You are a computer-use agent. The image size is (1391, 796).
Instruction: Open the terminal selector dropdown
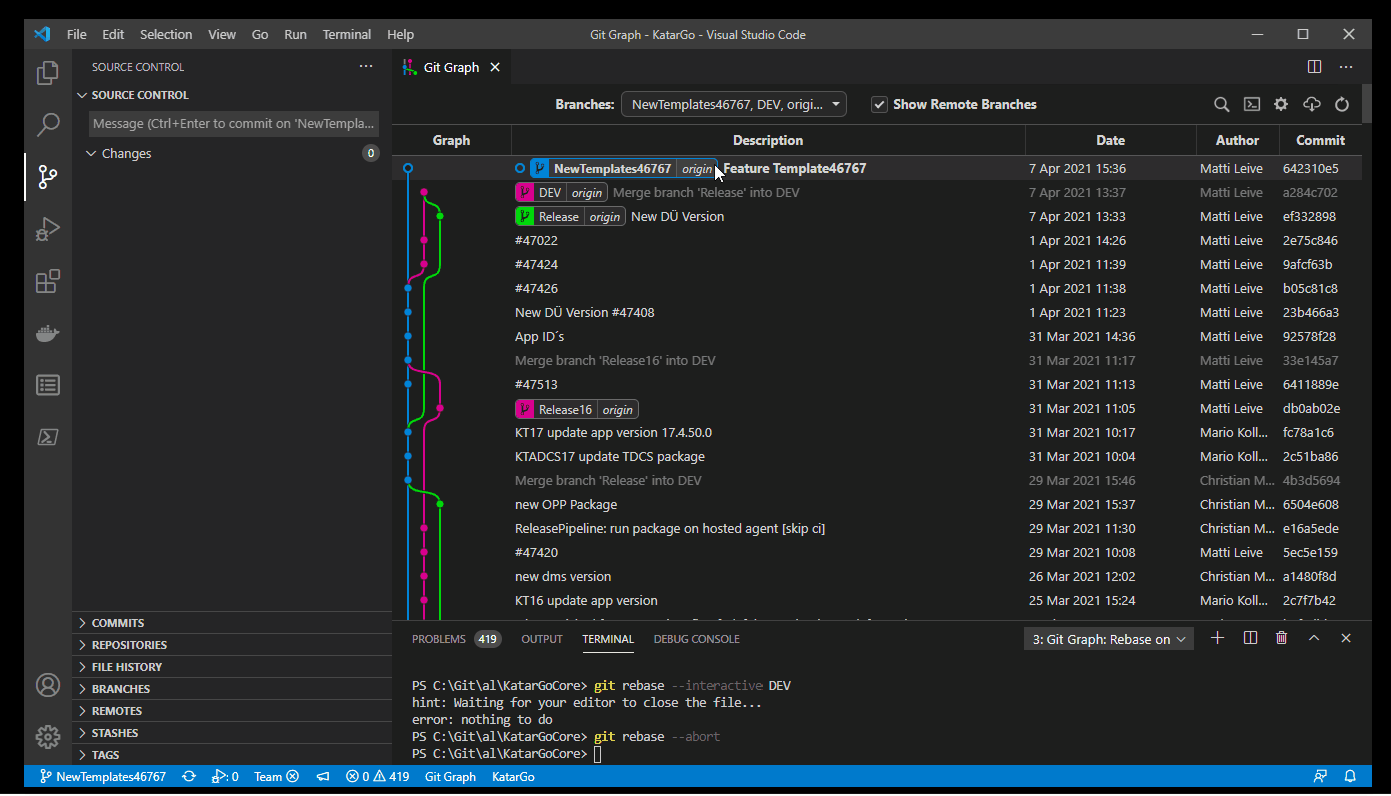pyautogui.click(x=1109, y=639)
